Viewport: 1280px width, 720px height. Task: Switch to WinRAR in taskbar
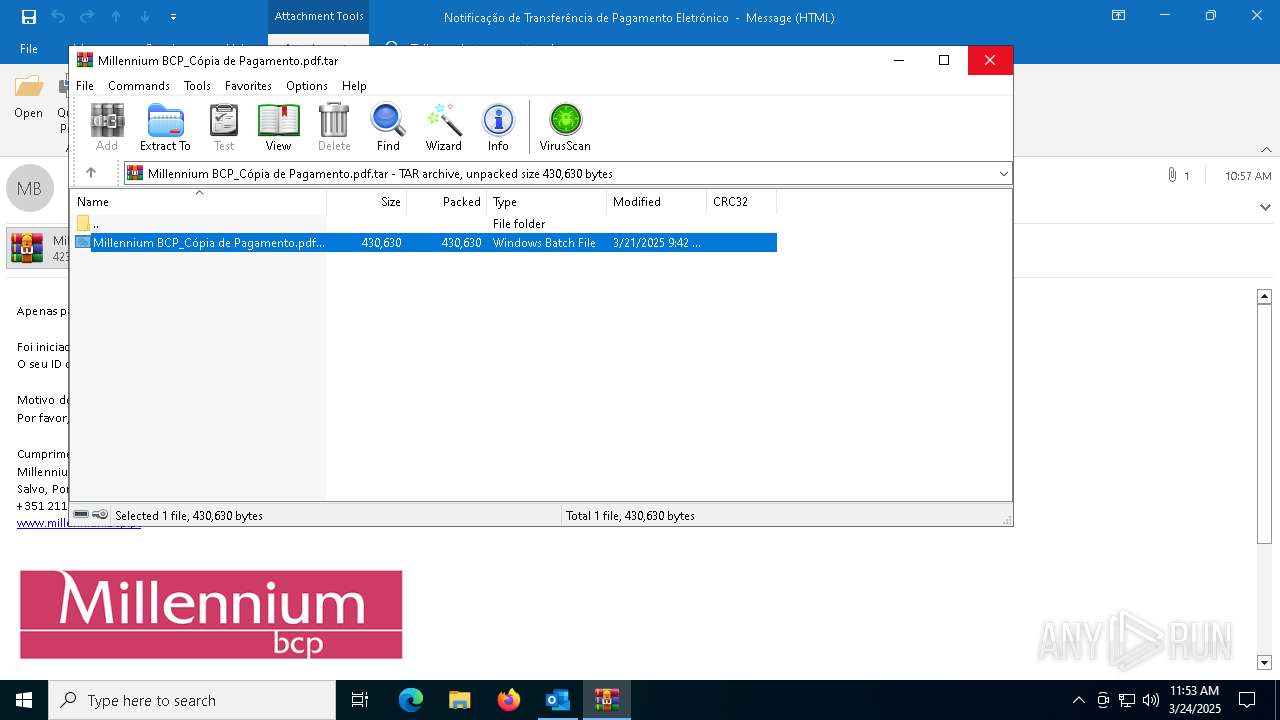607,700
